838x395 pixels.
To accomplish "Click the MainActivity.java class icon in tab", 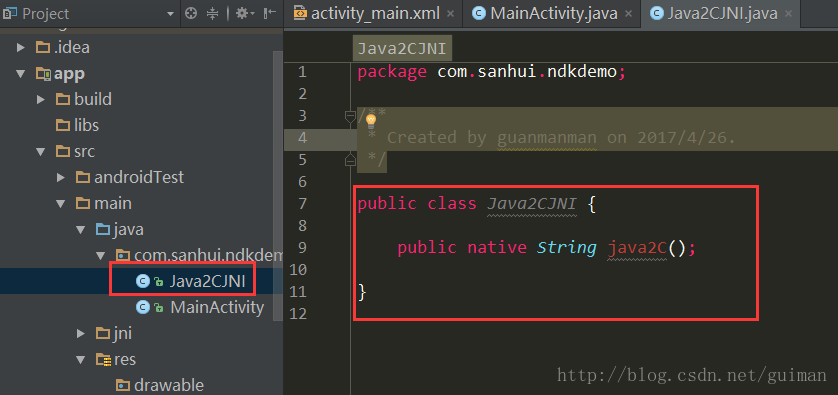I will click(x=480, y=13).
